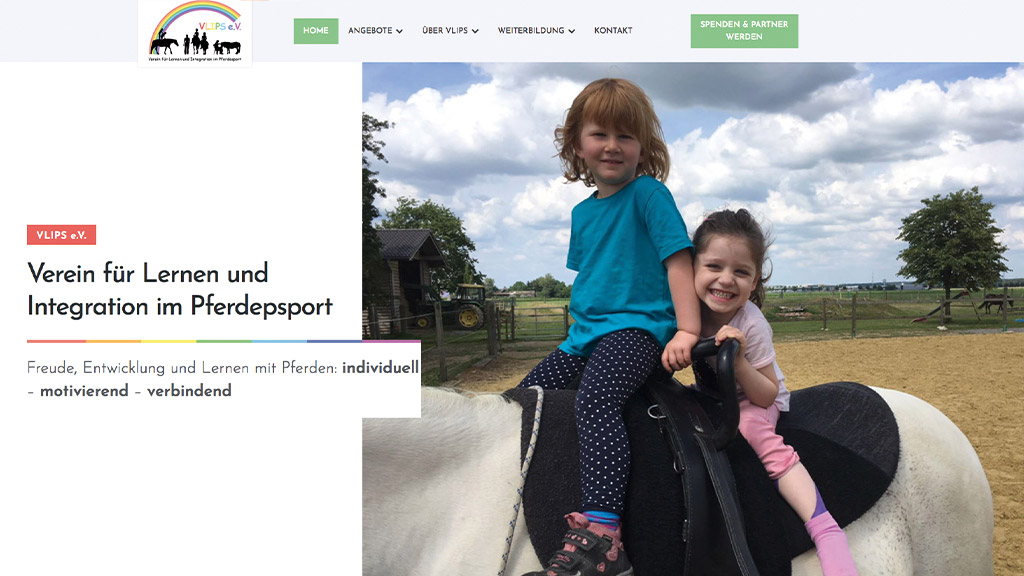Image resolution: width=1024 pixels, height=576 pixels.
Task: Click the SPENDEN & PARTNER WERDEN button
Action: 744,31
